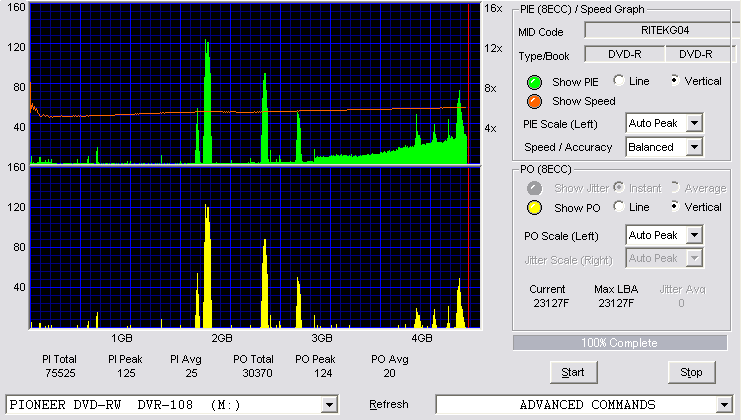Toggle the green Show PIE indicator
The height and width of the screenshot is (420, 742).
click(534, 82)
